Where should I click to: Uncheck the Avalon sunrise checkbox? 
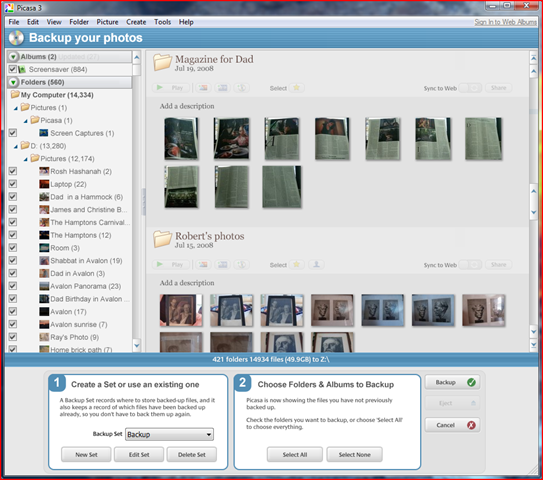[x=12, y=324]
